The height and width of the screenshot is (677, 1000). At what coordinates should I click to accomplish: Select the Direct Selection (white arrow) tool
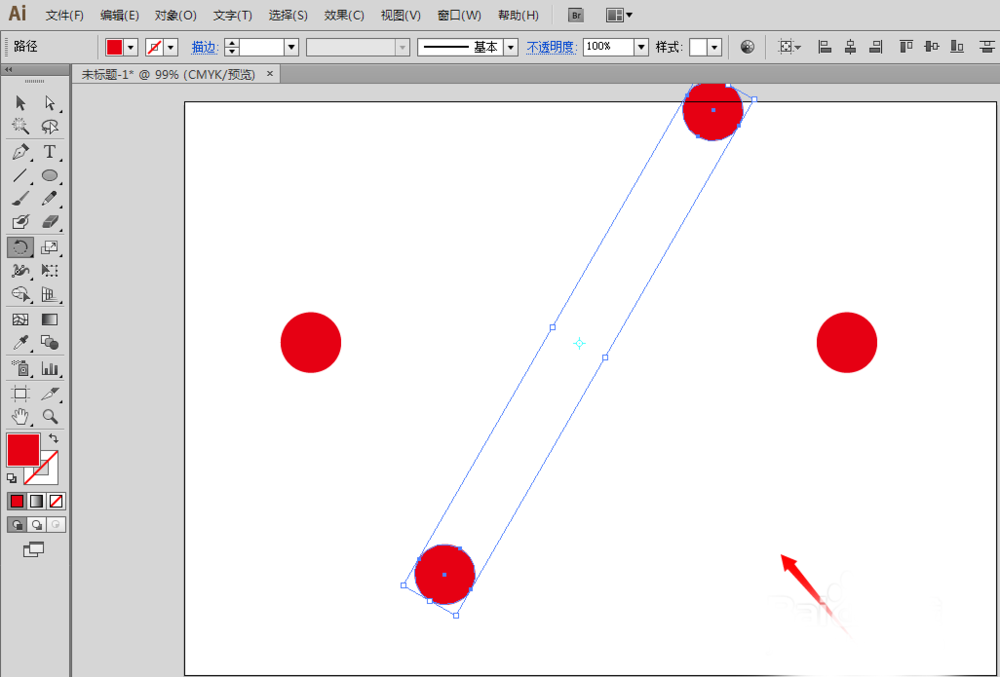(x=50, y=103)
